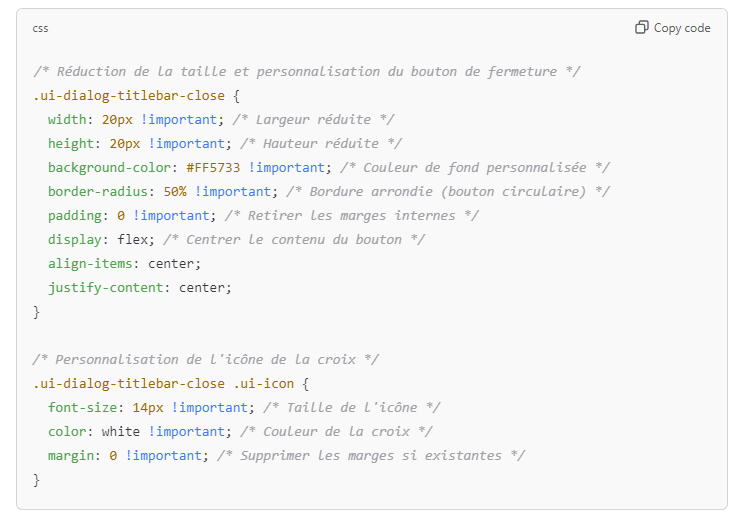Viewport: 753px width, 519px height.
Task: Click the 50% border-radius value
Action: pos(175,192)
